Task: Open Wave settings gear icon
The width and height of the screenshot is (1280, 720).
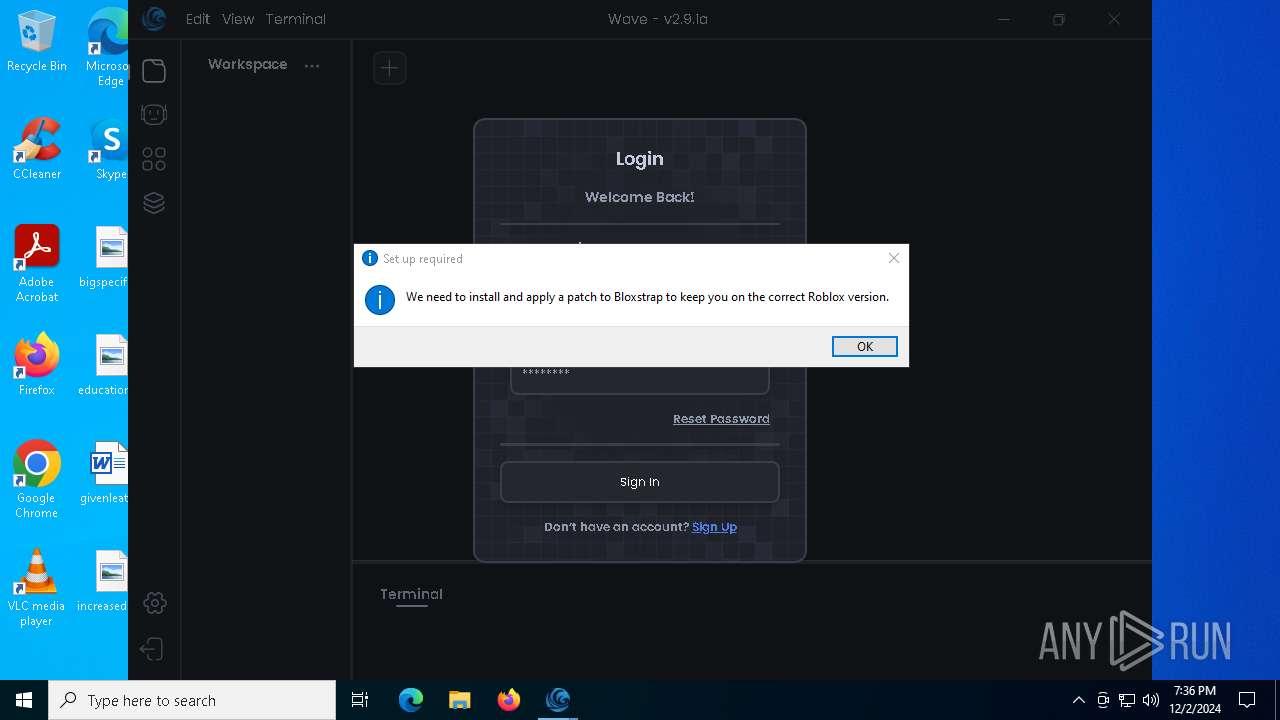Action: pyautogui.click(x=154, y=603)
